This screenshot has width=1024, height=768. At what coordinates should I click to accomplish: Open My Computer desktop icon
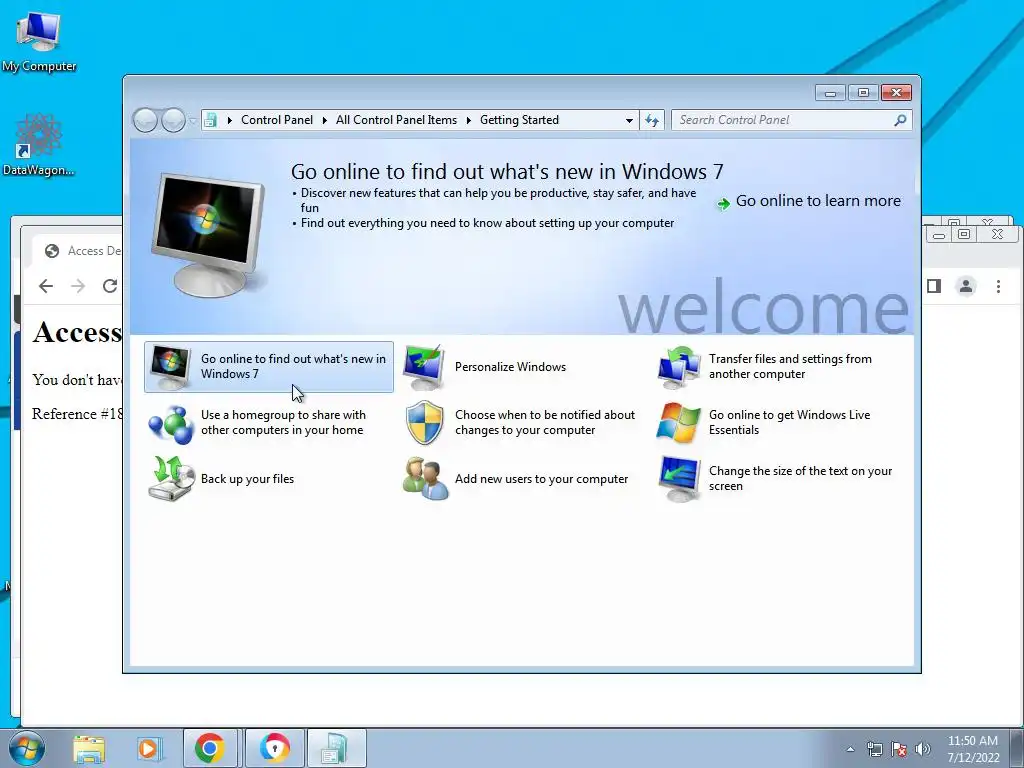click(39, 42)
